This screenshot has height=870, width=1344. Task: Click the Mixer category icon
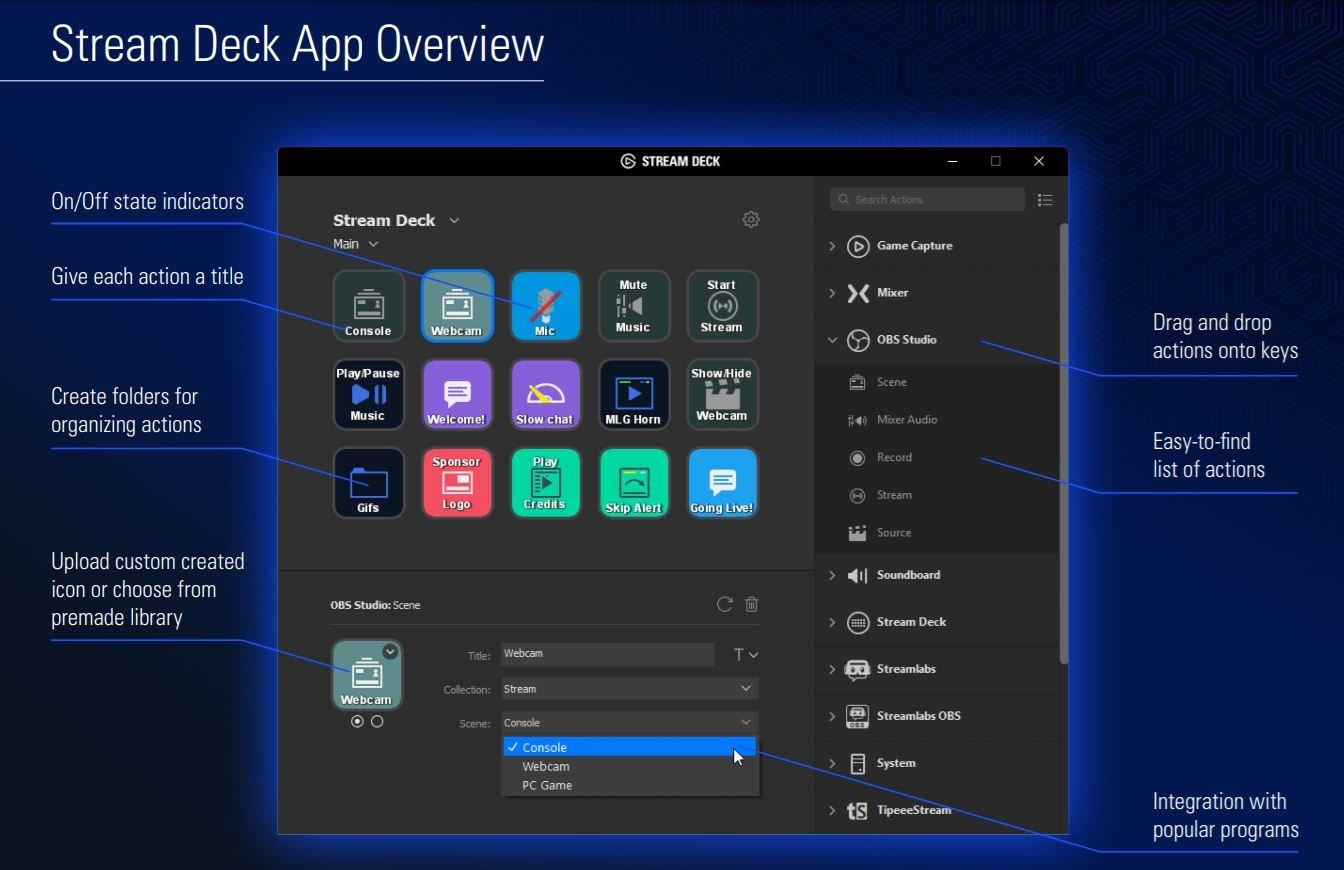click(x=858, y=293)
